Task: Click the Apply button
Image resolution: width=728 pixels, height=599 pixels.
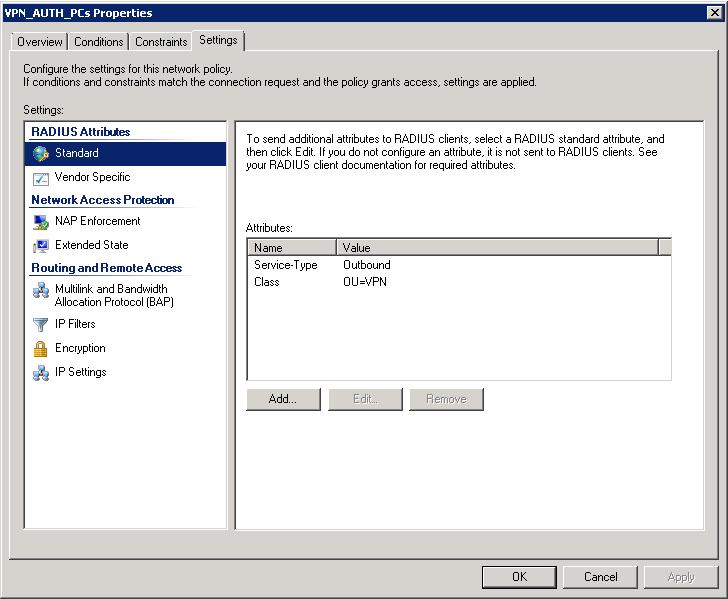Action: pos(681,577)
